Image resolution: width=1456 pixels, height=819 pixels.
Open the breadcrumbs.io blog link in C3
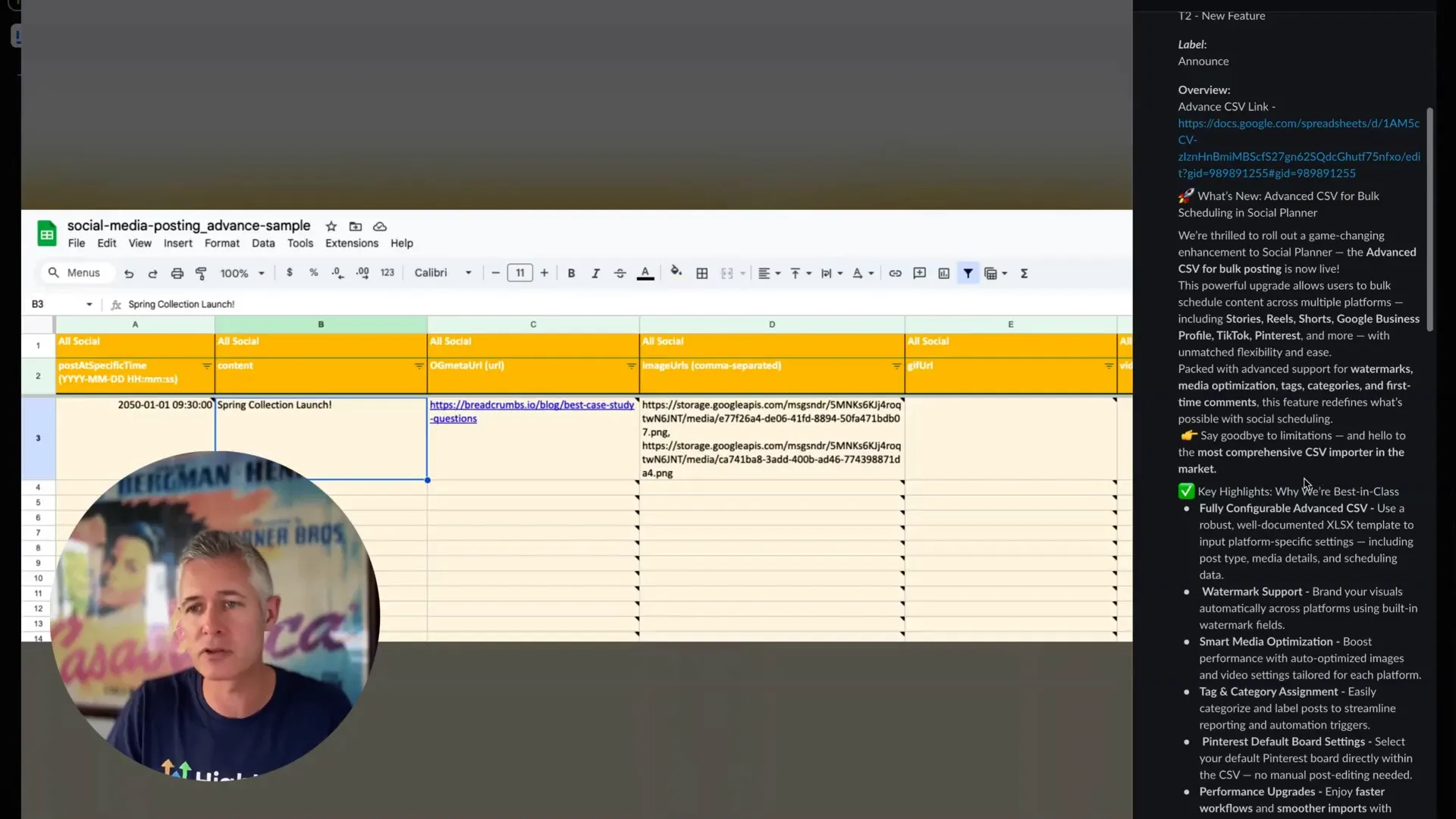coord(532,412)
